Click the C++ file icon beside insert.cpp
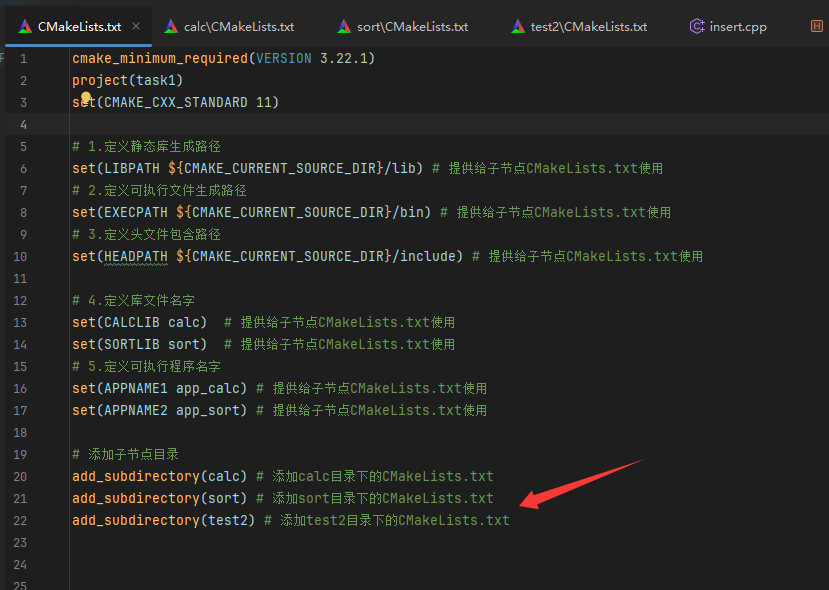Viewport: 829px width, 590px height. click(697, 27)
